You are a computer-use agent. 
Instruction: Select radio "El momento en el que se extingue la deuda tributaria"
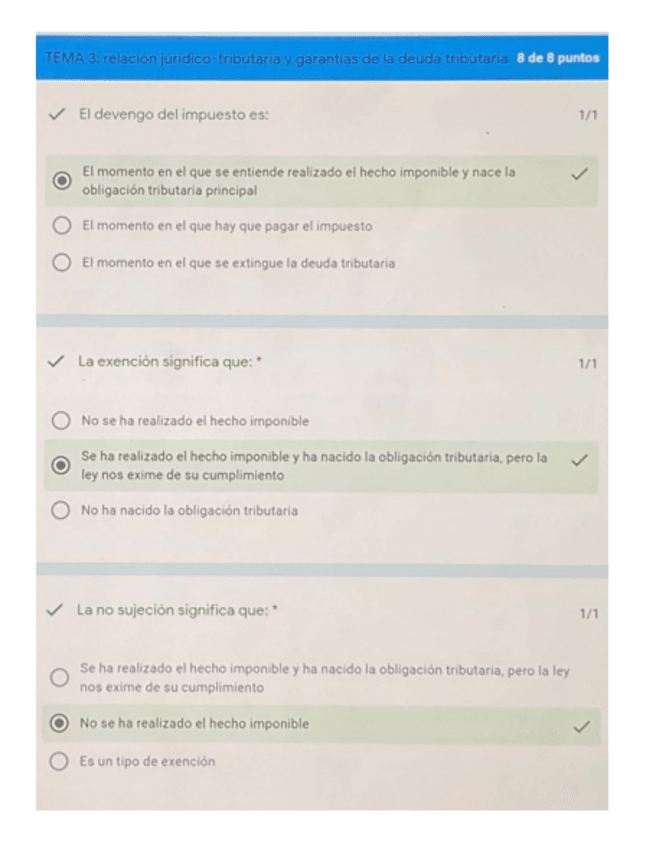click(62, 264)
